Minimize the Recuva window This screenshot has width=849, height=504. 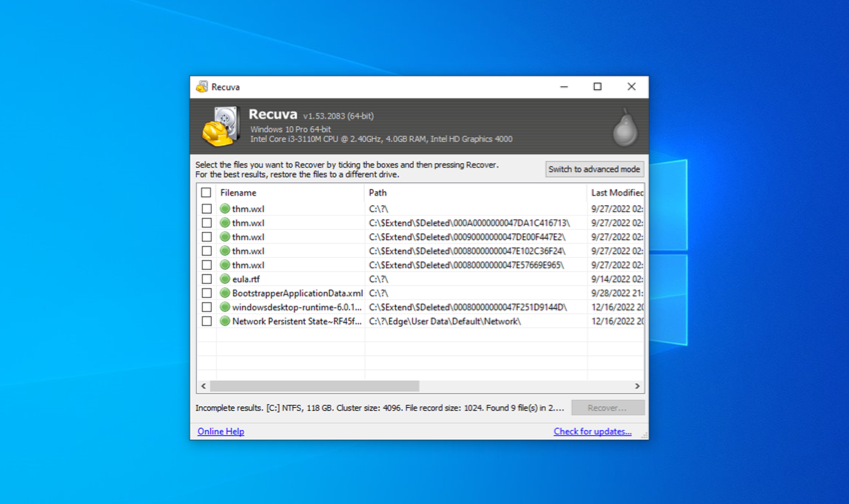pyautogui.click(x=564, y=87)
